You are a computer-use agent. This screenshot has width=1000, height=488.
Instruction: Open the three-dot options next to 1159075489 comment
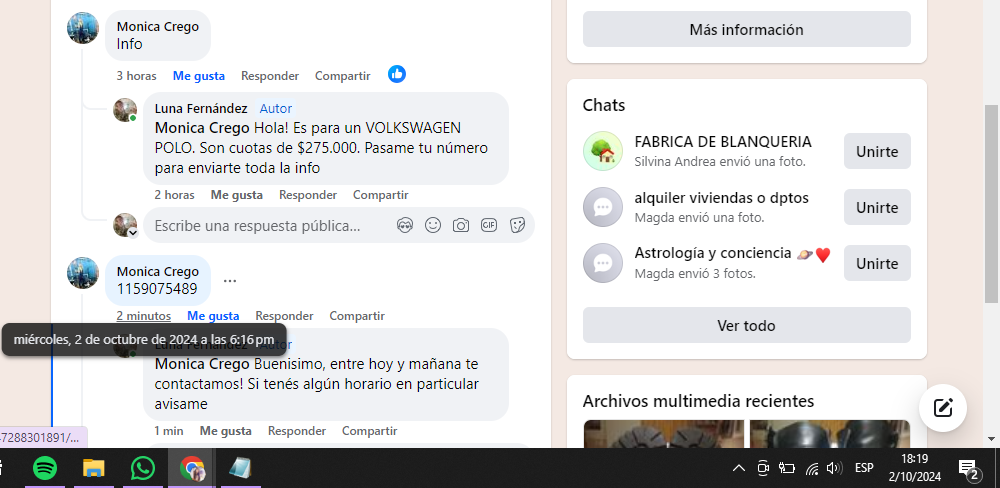(x=230, y=281)
